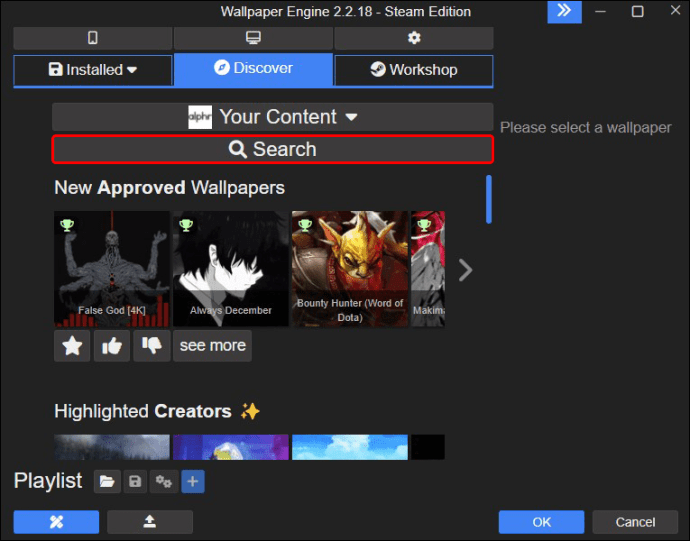This screenshot has width=690, height=541.
Task: Click the upload wallpaper button
Action: 150,522
